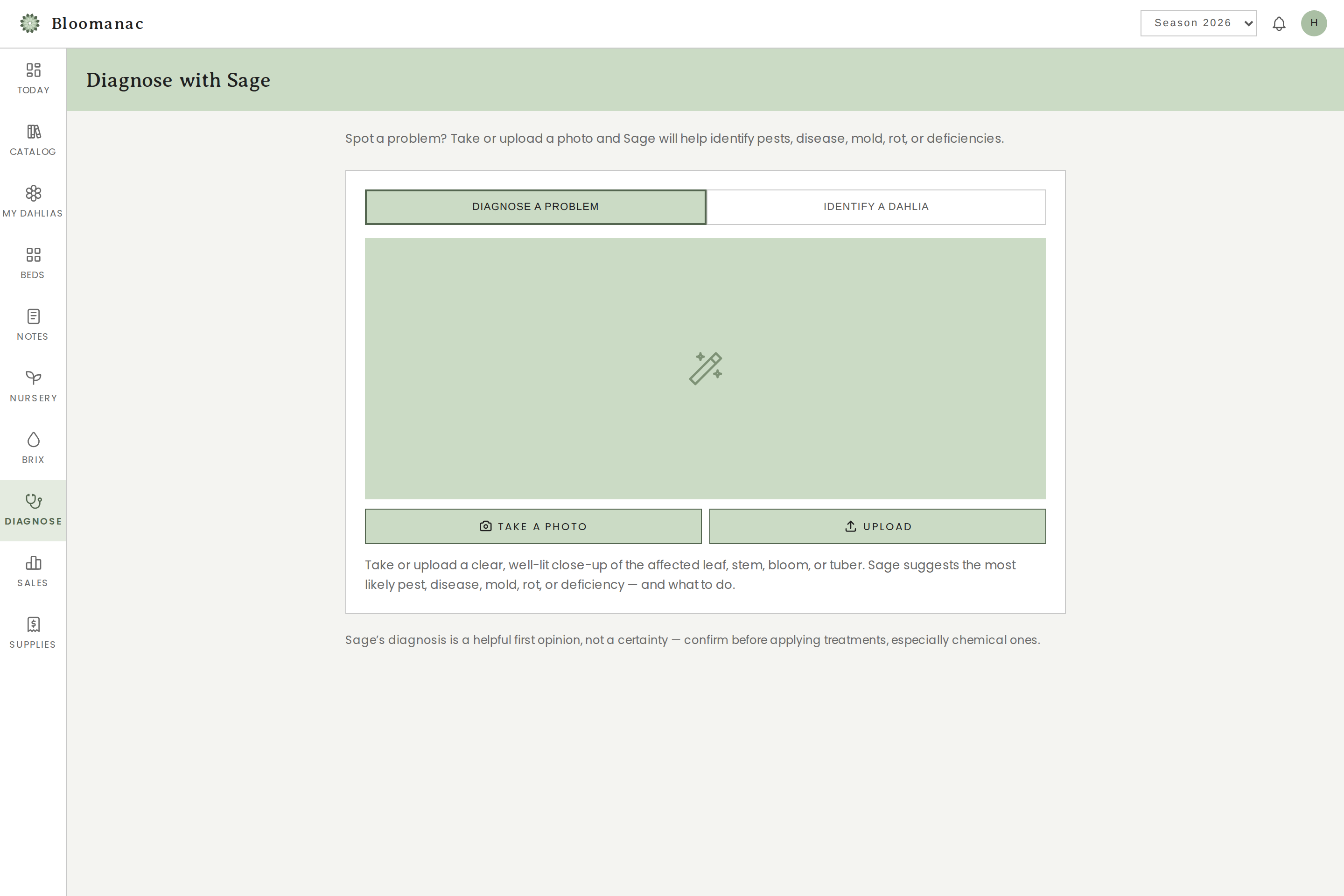Click the Upload button label

(x=888, y=527)
